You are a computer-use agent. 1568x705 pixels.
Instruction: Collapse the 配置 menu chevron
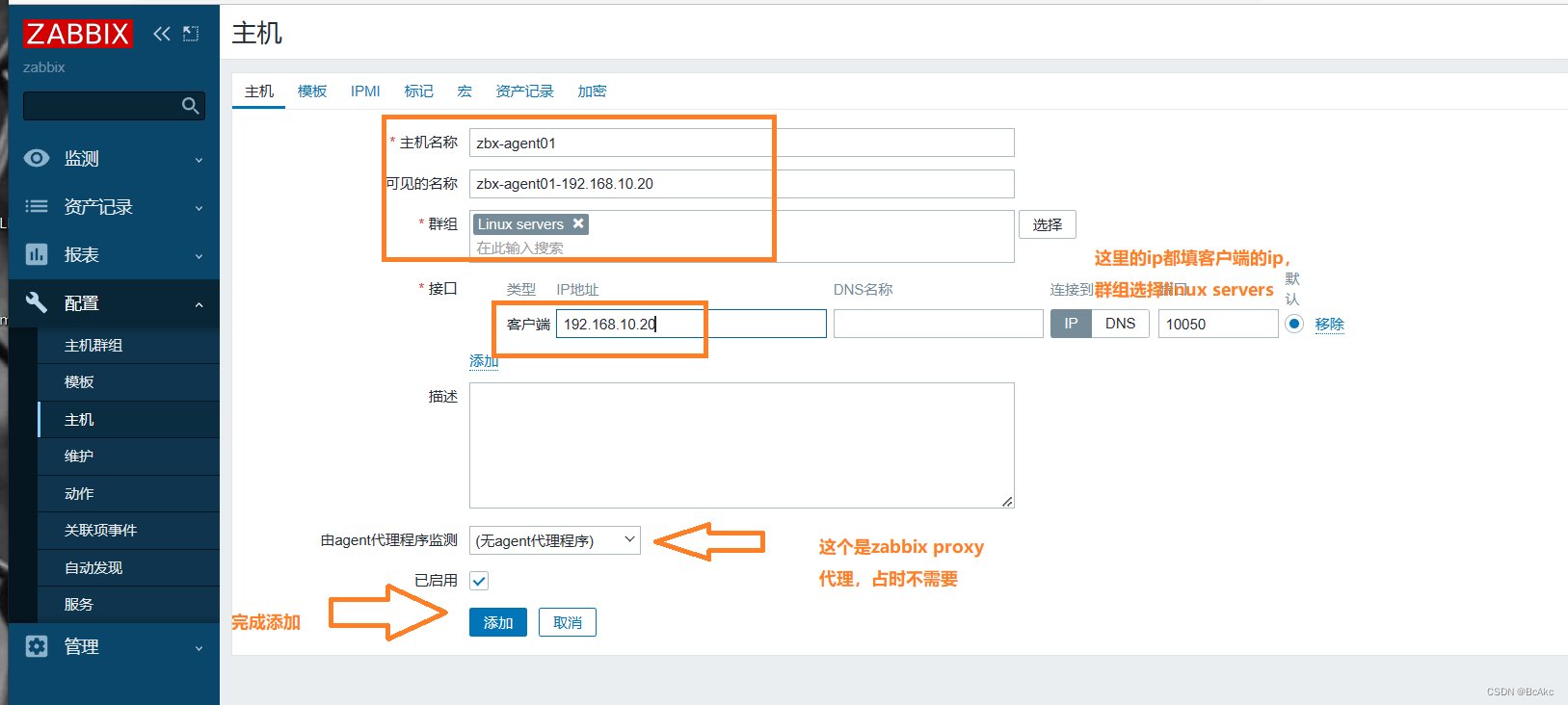(199, 304)
